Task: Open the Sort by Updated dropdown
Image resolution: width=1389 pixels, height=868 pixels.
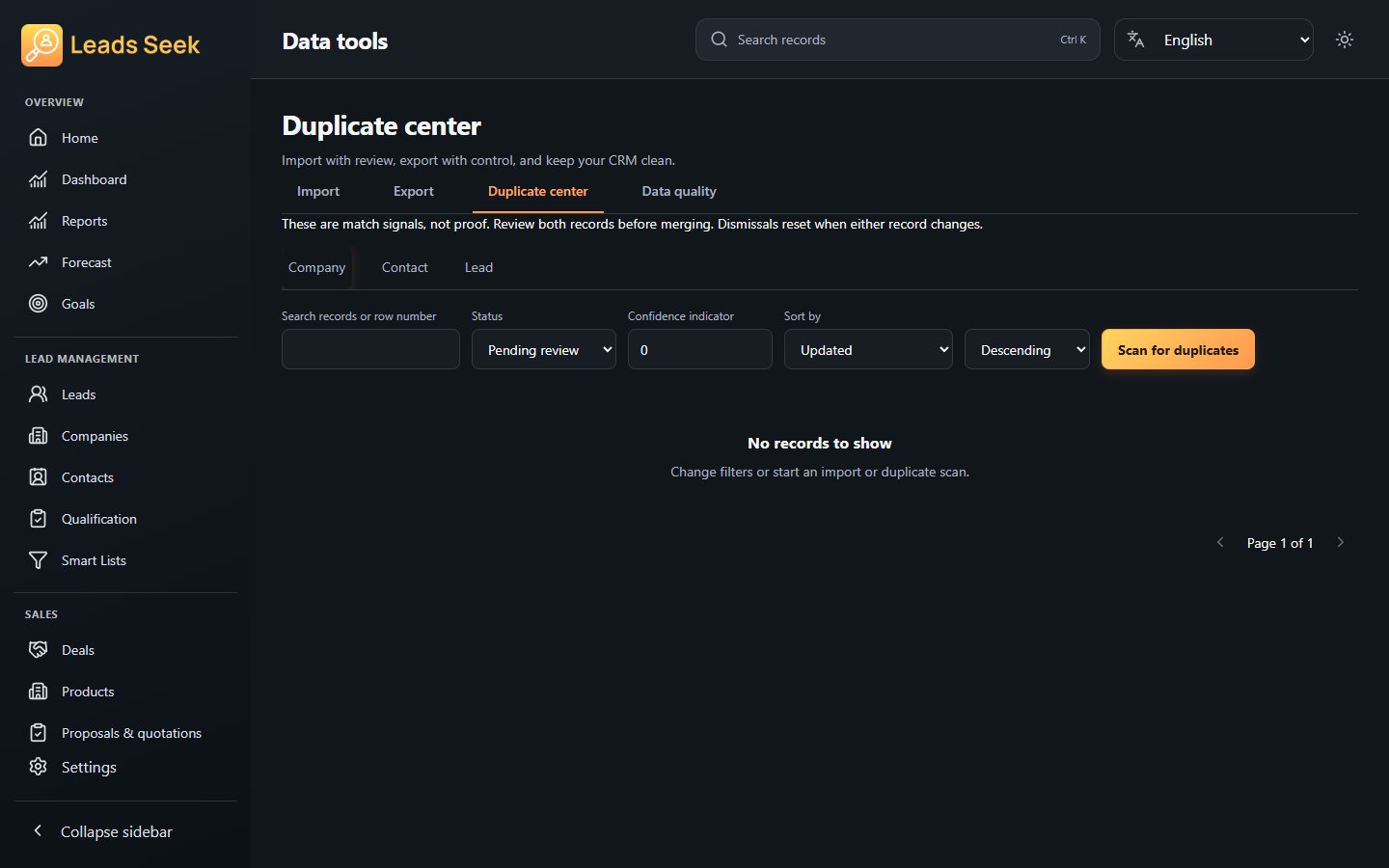Action: coord(868,349)
